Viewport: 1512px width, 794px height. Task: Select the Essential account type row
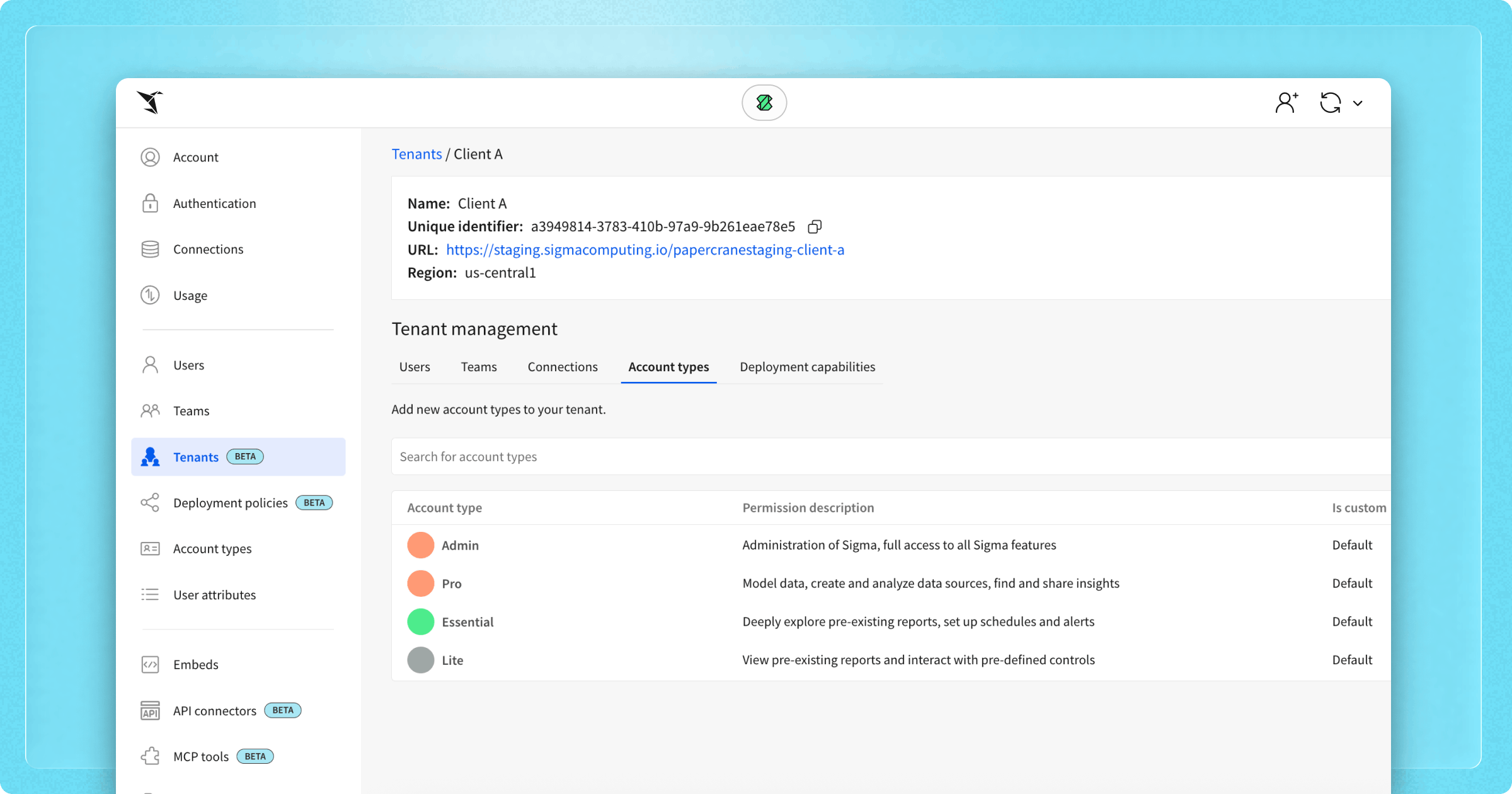467,622
